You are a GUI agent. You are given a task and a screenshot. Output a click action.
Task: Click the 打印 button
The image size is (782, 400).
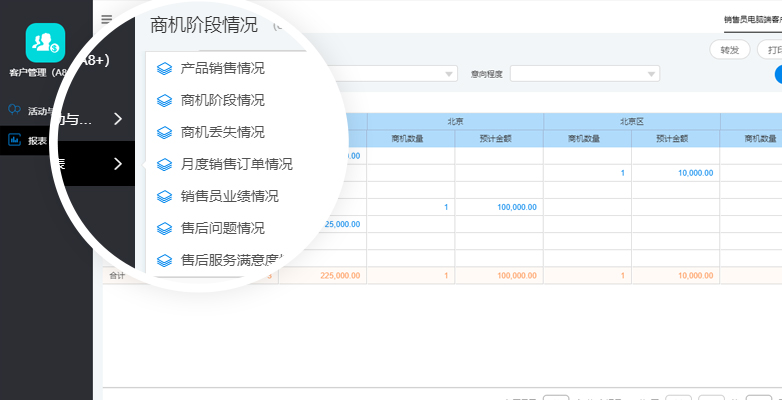[770, 49]
